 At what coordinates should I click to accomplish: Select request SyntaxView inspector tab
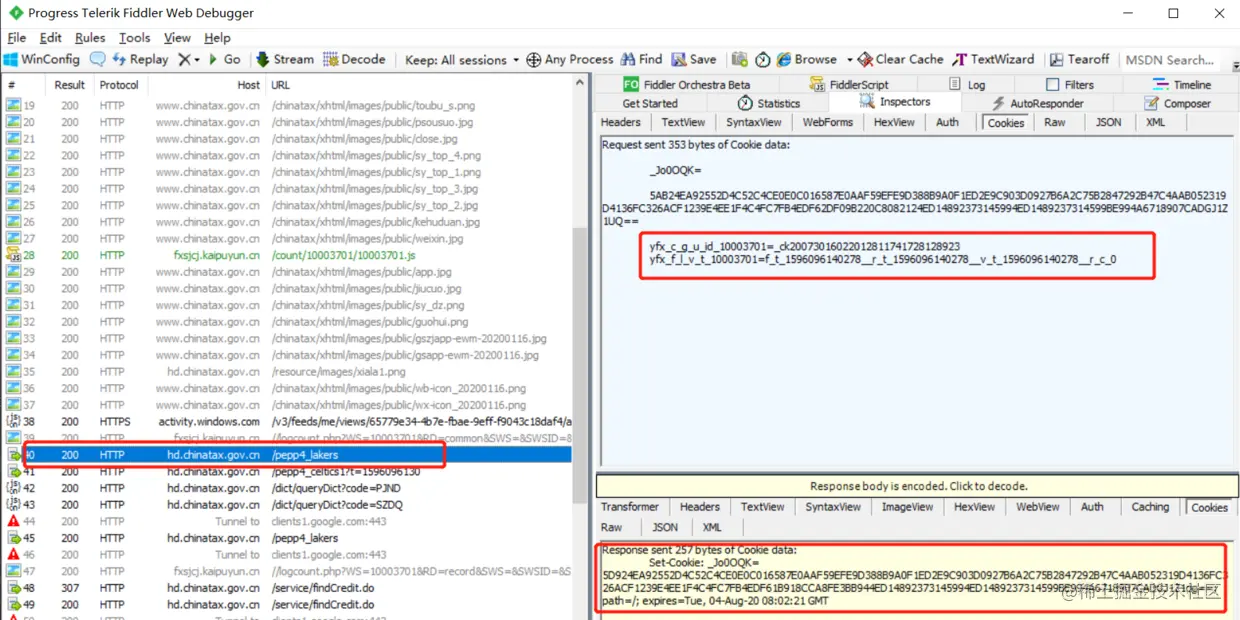point(754,122)
